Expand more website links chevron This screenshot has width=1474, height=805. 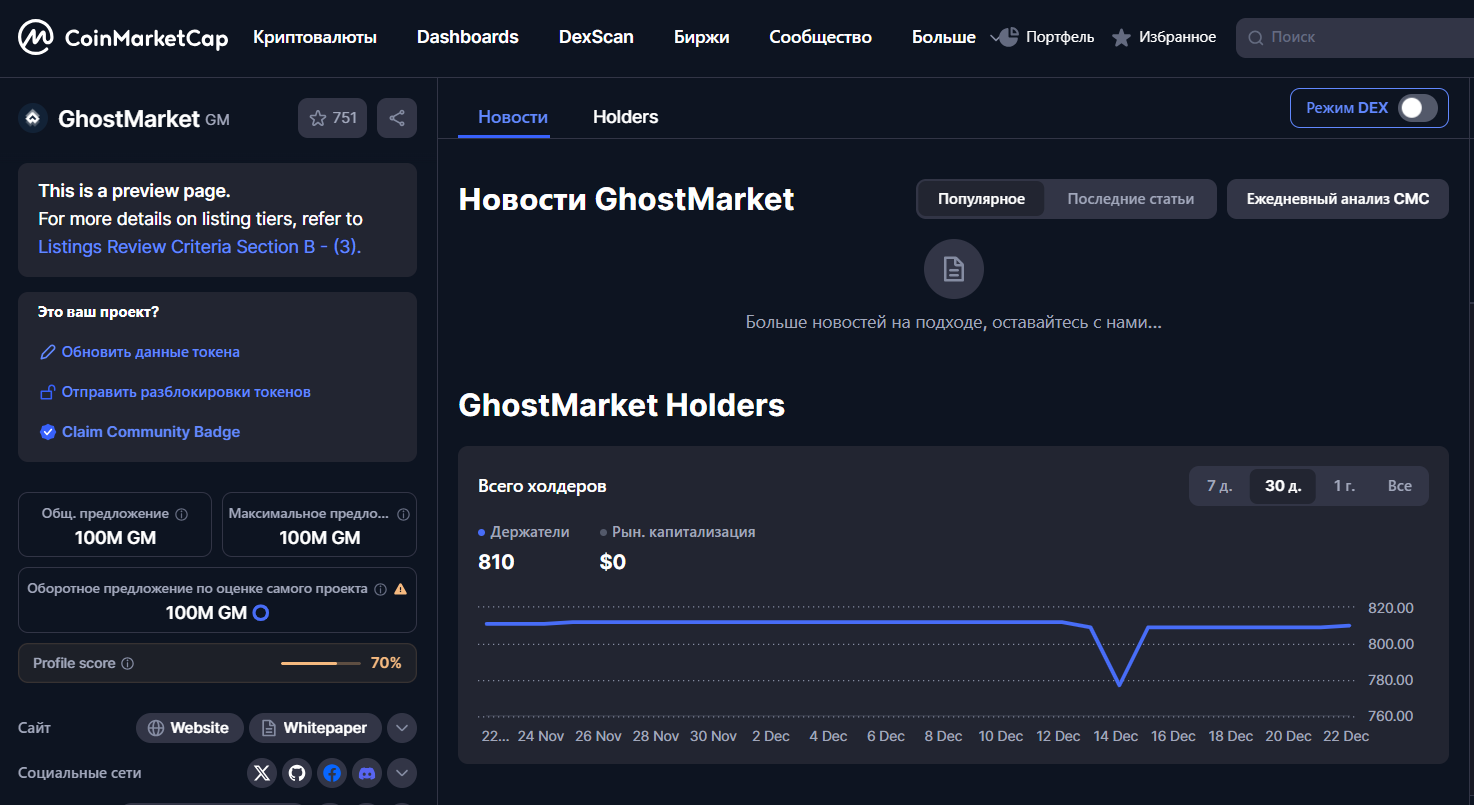point(402,728)
